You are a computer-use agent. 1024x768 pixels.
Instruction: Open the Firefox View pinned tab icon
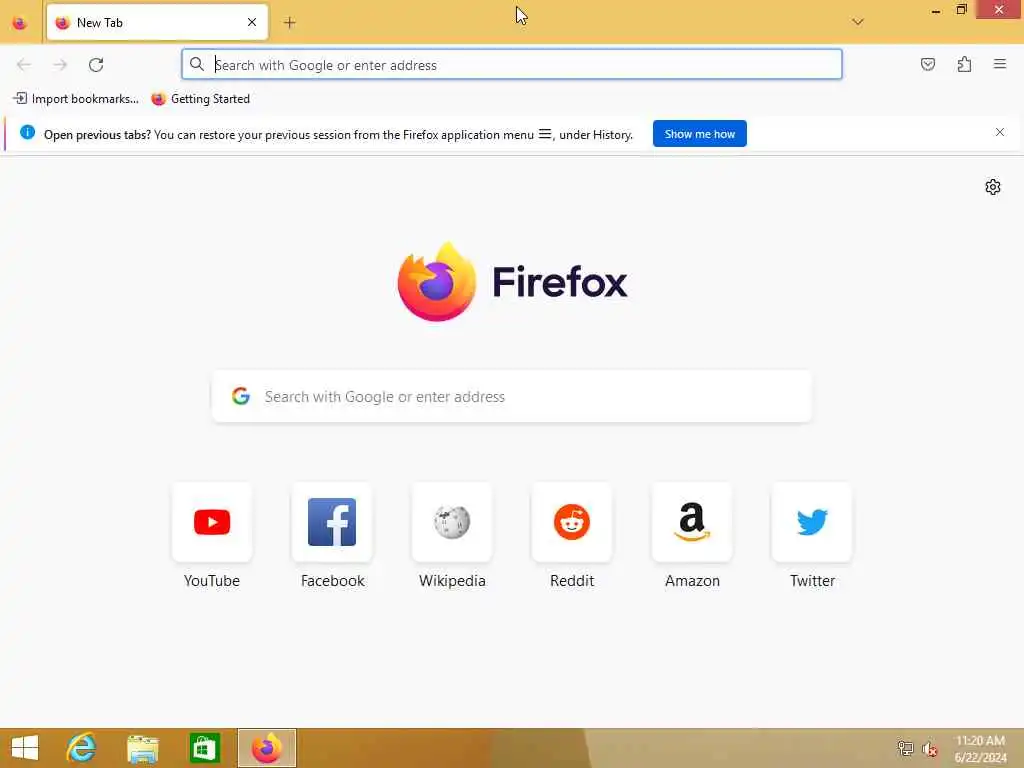(20, 23)
